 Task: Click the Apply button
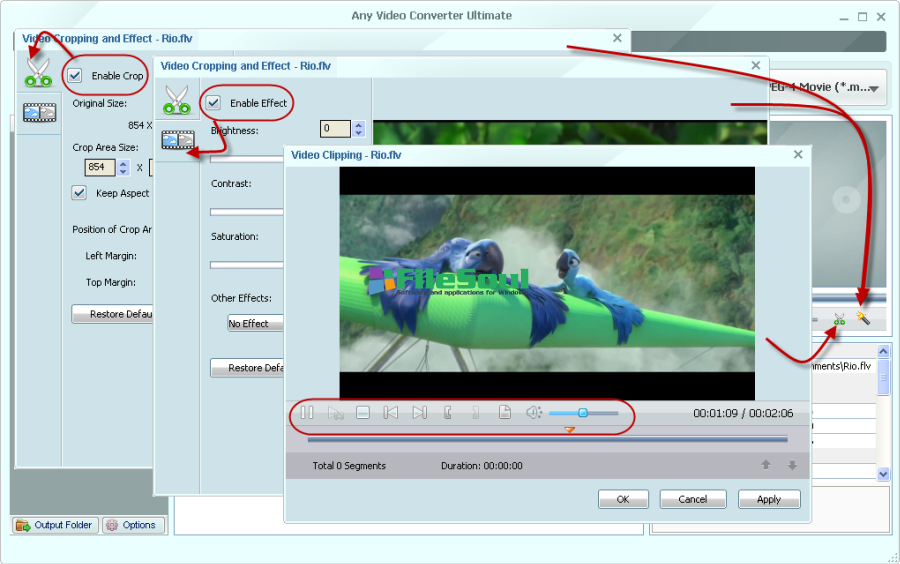[x=769, y=499]
